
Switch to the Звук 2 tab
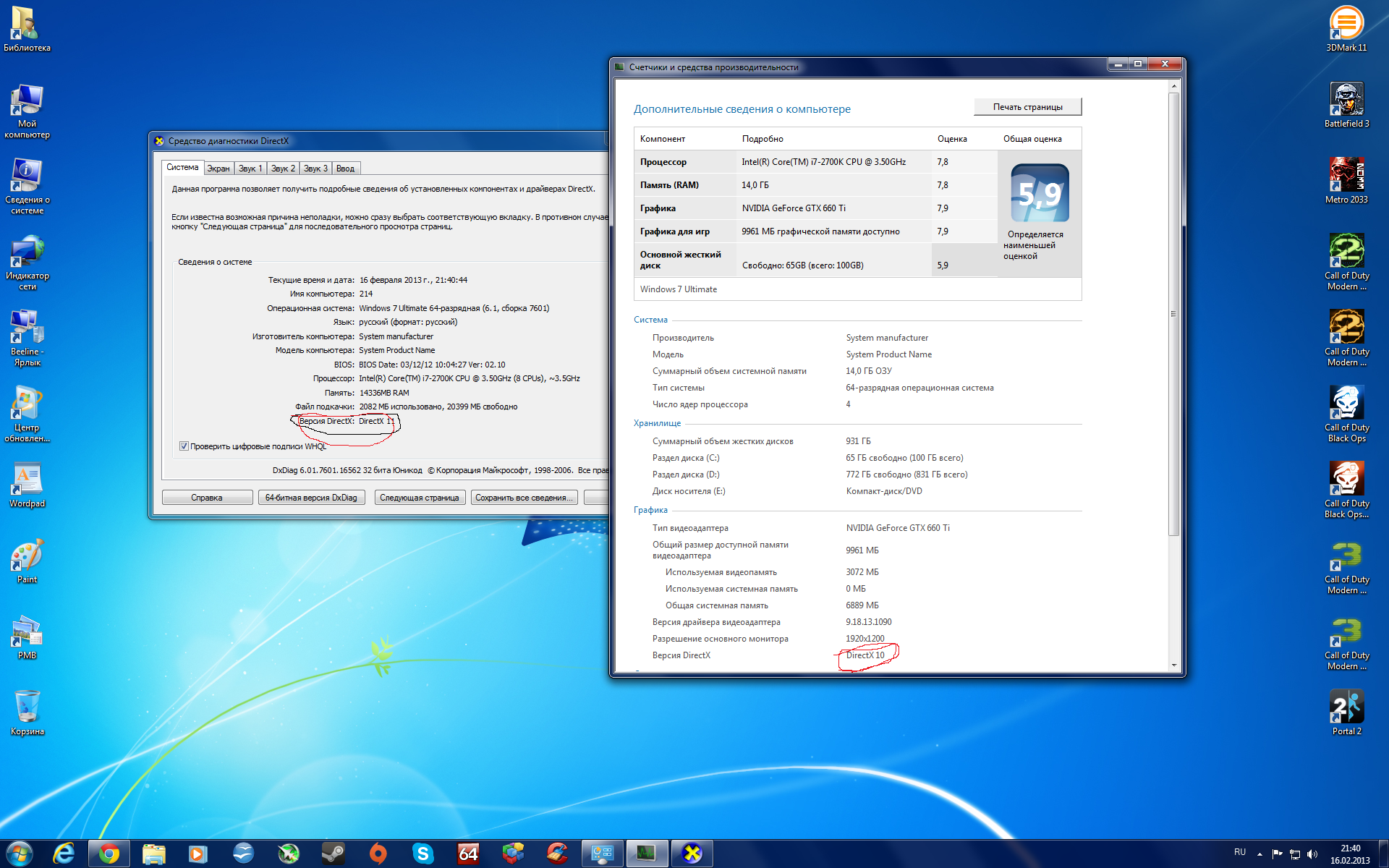tap(283, 169)
